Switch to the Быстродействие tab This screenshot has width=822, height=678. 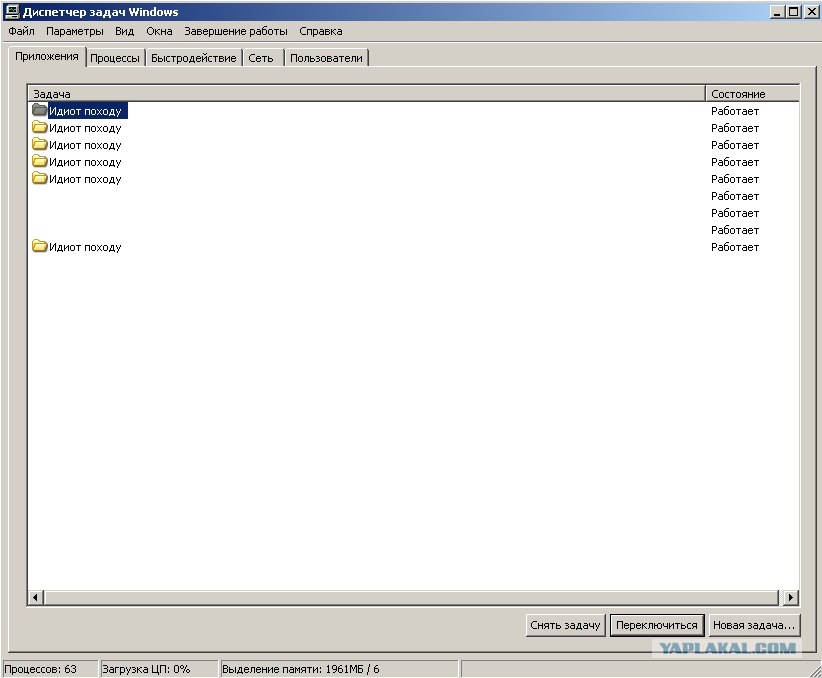[193, 58]
